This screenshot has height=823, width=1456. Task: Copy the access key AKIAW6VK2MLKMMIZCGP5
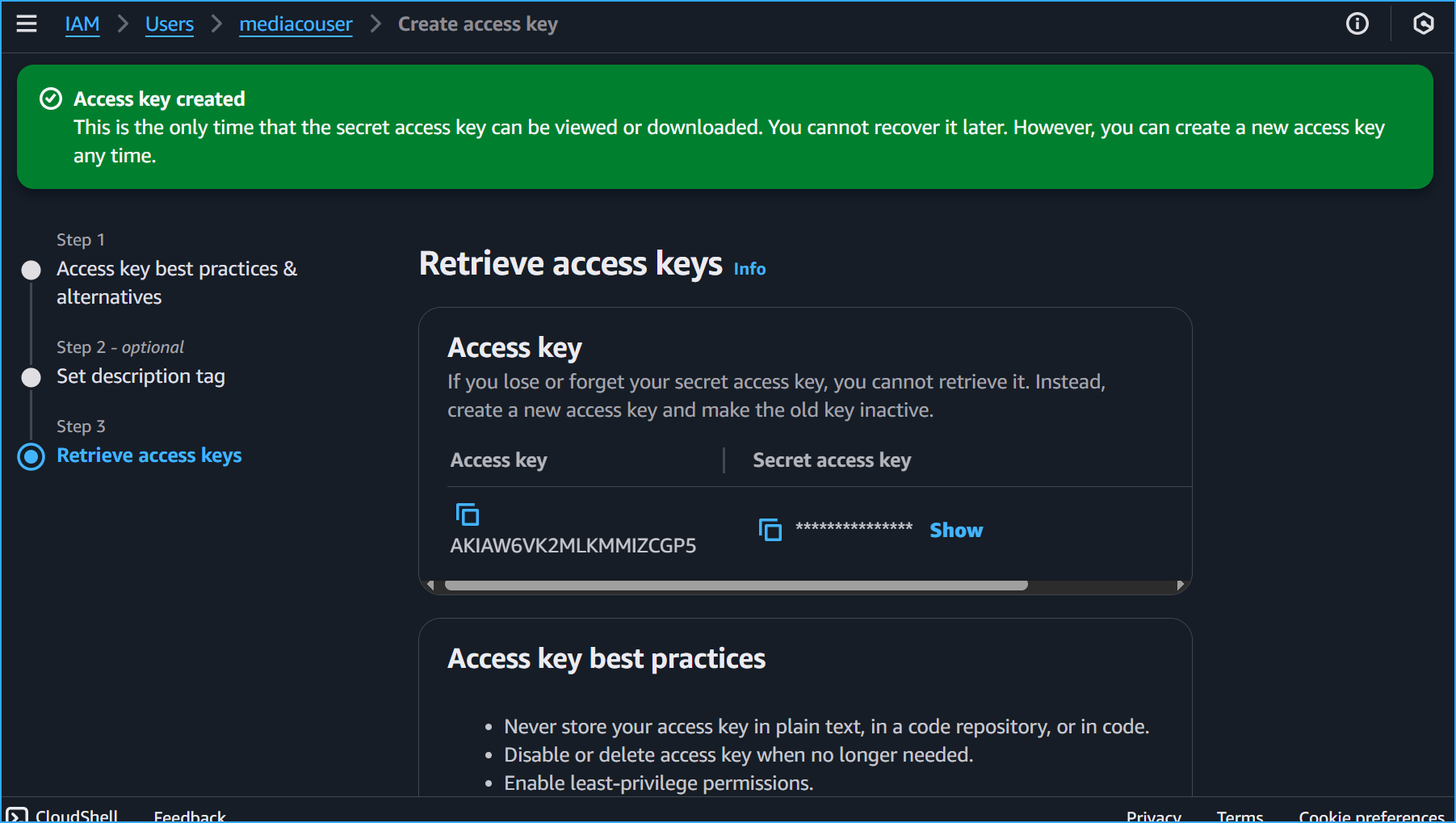click(x=467, y=514)
